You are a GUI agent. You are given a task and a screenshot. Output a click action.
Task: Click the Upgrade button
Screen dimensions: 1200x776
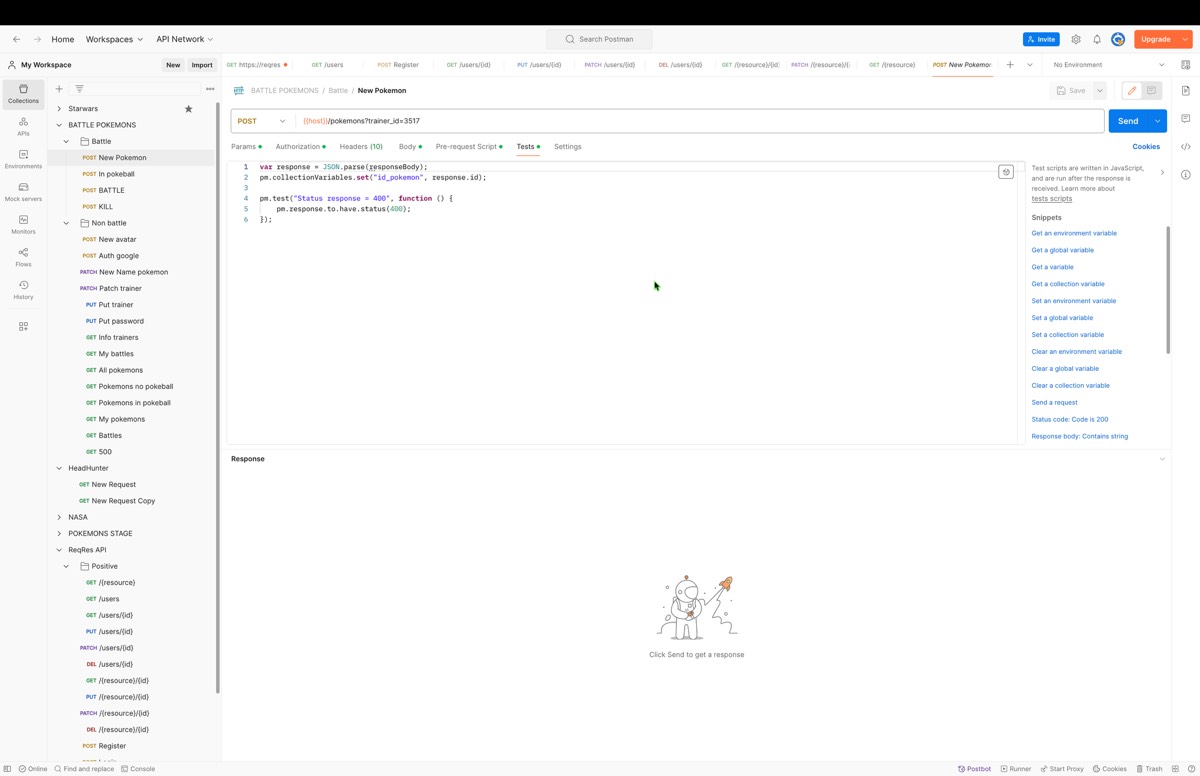pos(1156,39)
